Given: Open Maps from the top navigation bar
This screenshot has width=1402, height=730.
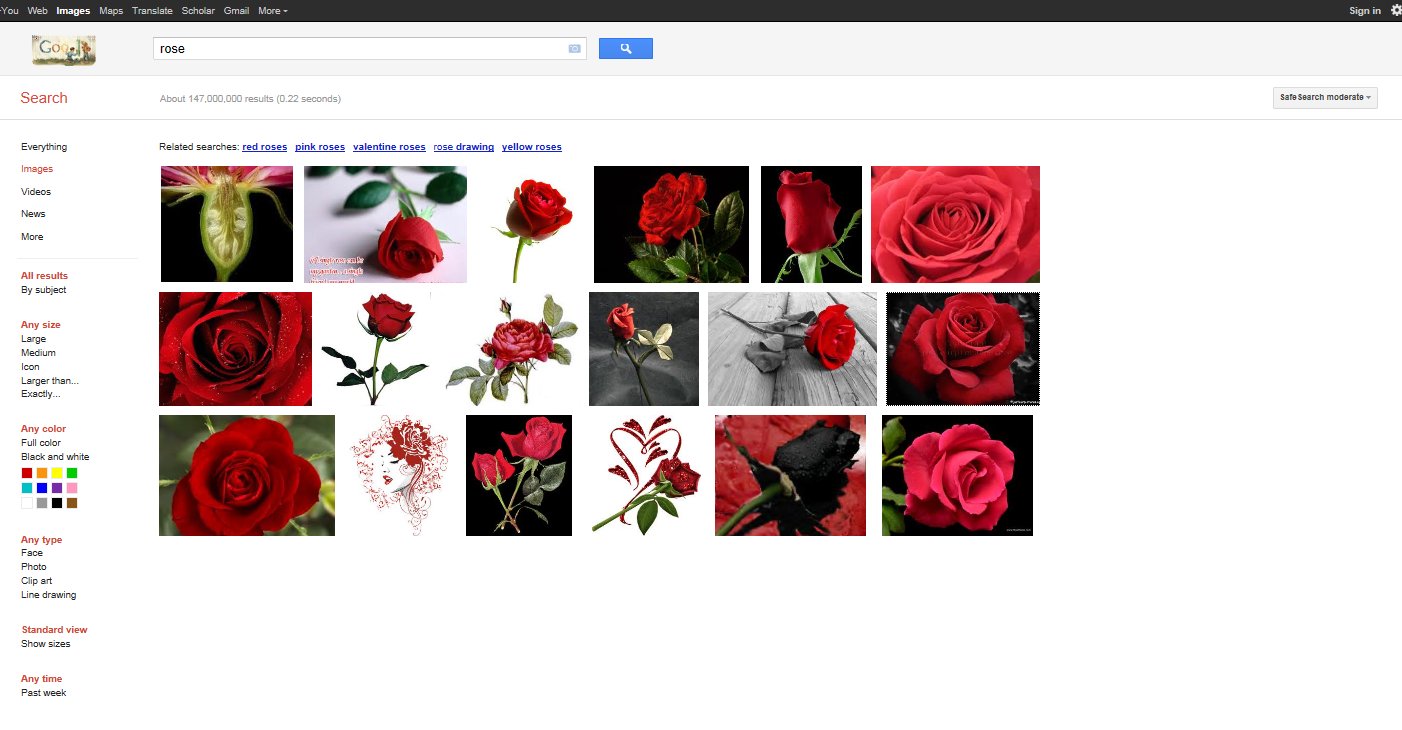Looking at the screenshot, I should tap(111, 11).
